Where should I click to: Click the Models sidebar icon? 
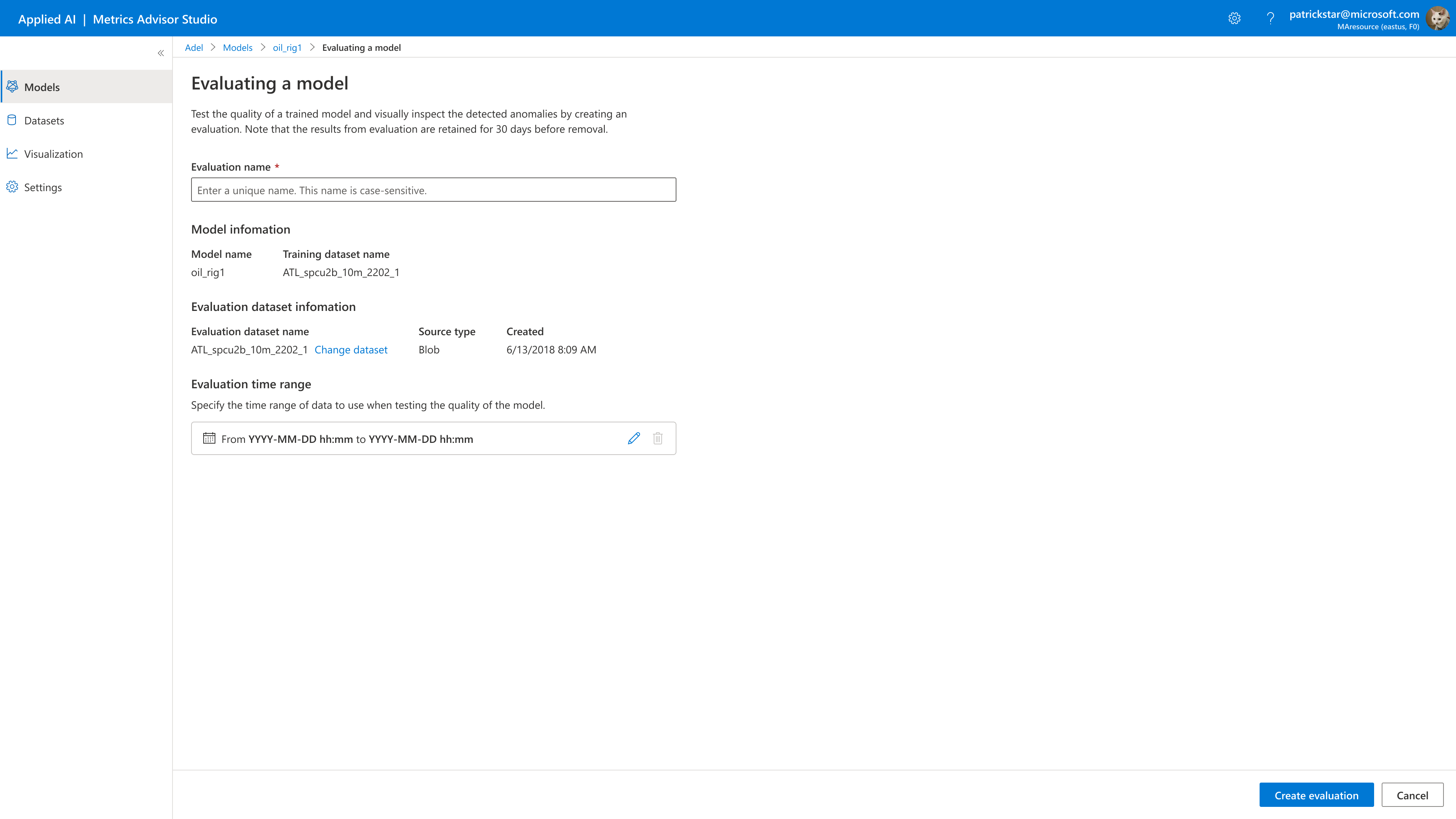12,86
